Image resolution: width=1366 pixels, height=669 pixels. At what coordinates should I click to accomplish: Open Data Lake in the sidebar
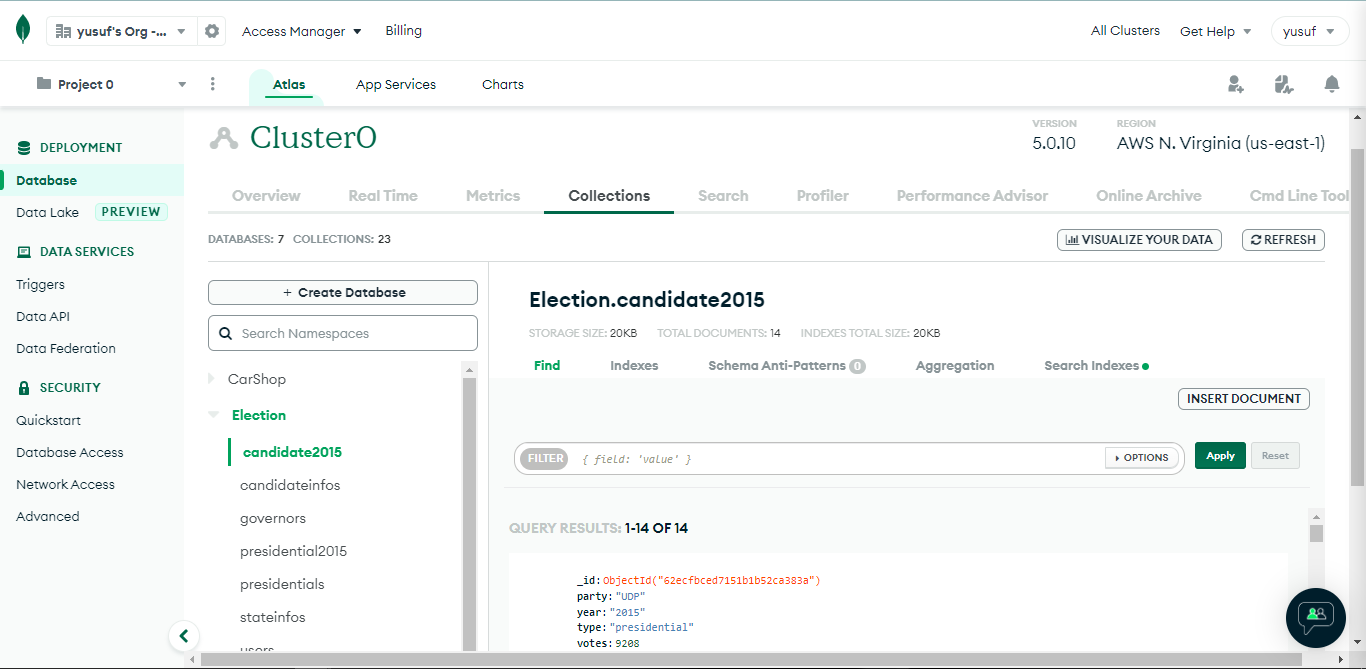(47, 212)
